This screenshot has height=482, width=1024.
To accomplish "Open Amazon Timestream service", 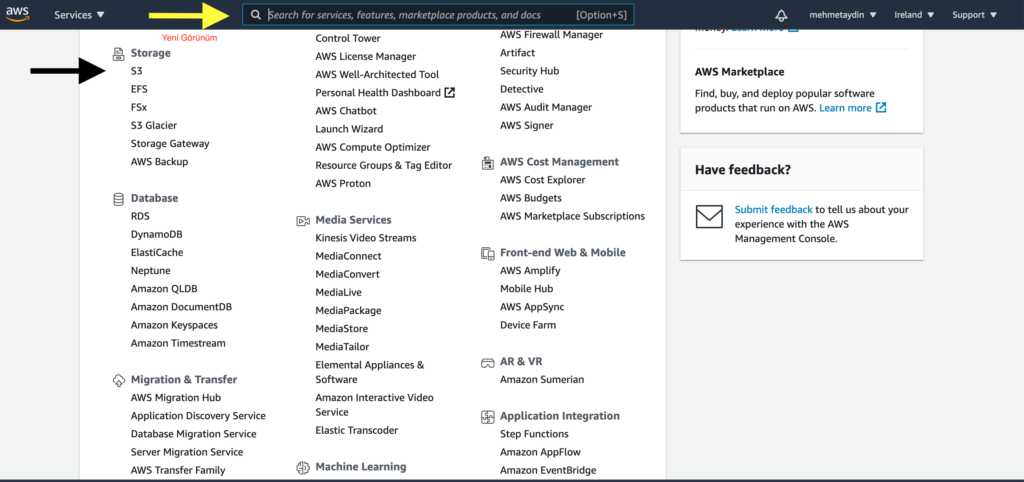I will click(178, 344).
